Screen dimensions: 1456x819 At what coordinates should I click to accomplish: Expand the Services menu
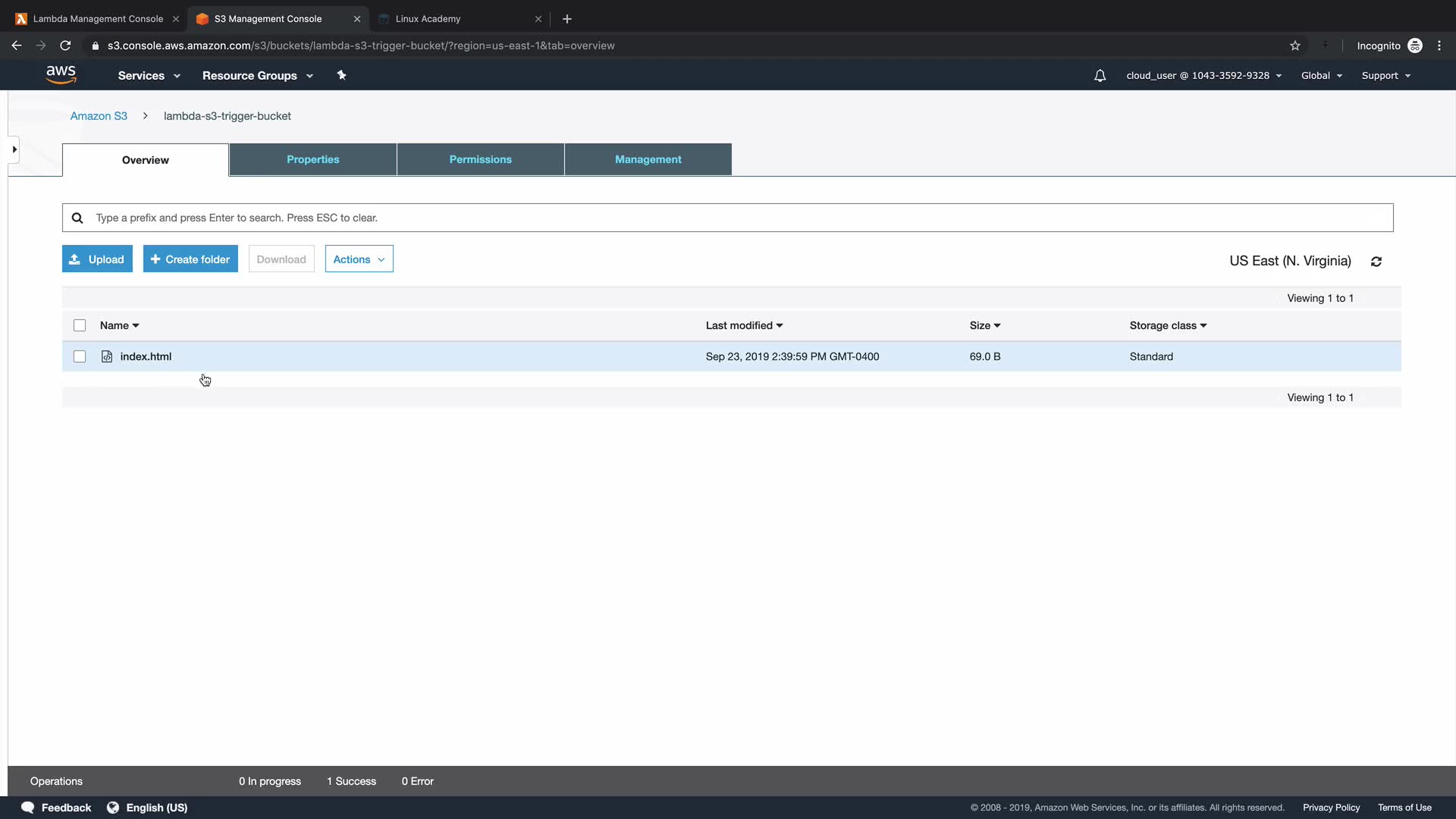[x=149, y=76]
